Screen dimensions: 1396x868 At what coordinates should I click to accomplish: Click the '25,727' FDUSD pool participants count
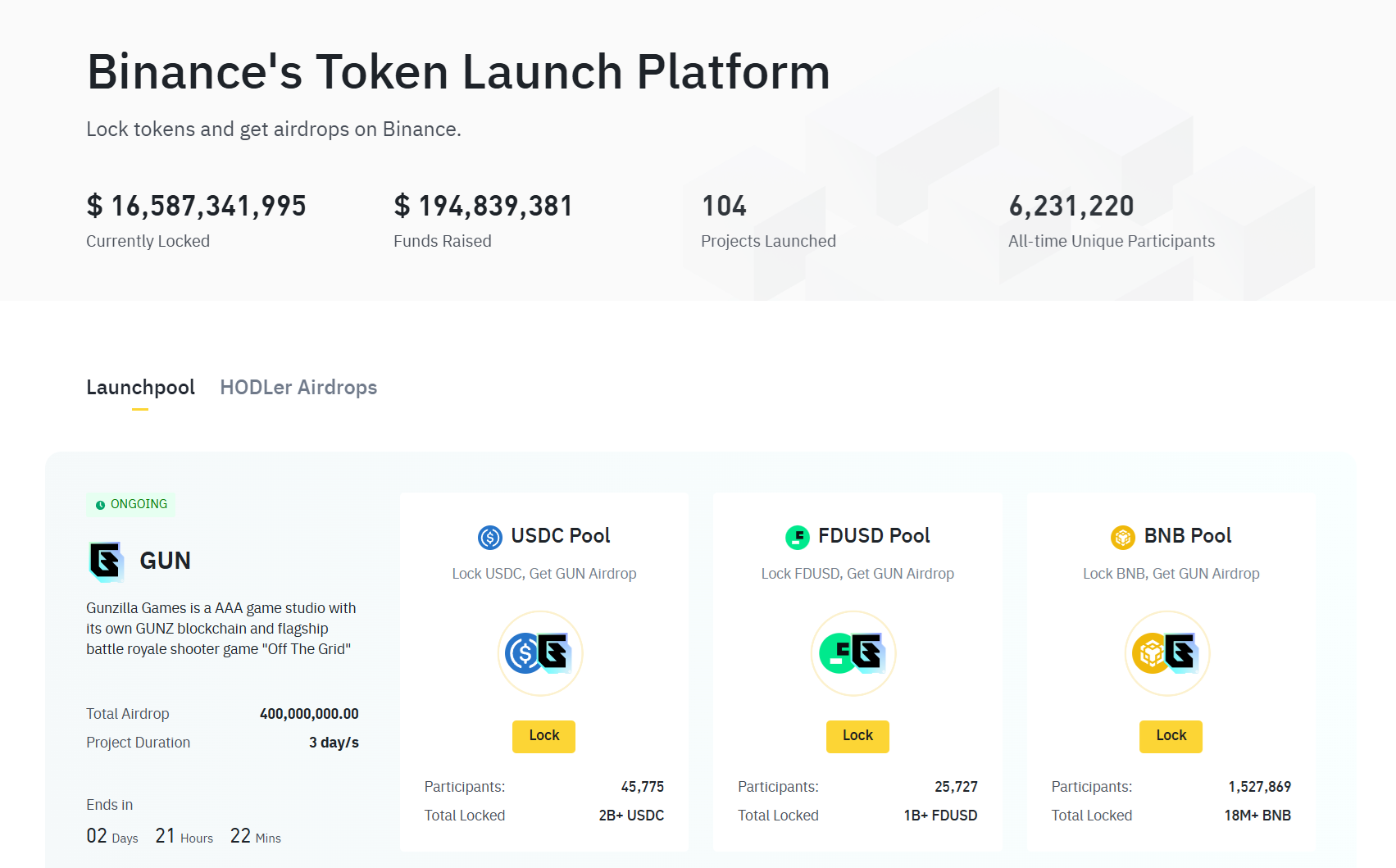point(956,787)
